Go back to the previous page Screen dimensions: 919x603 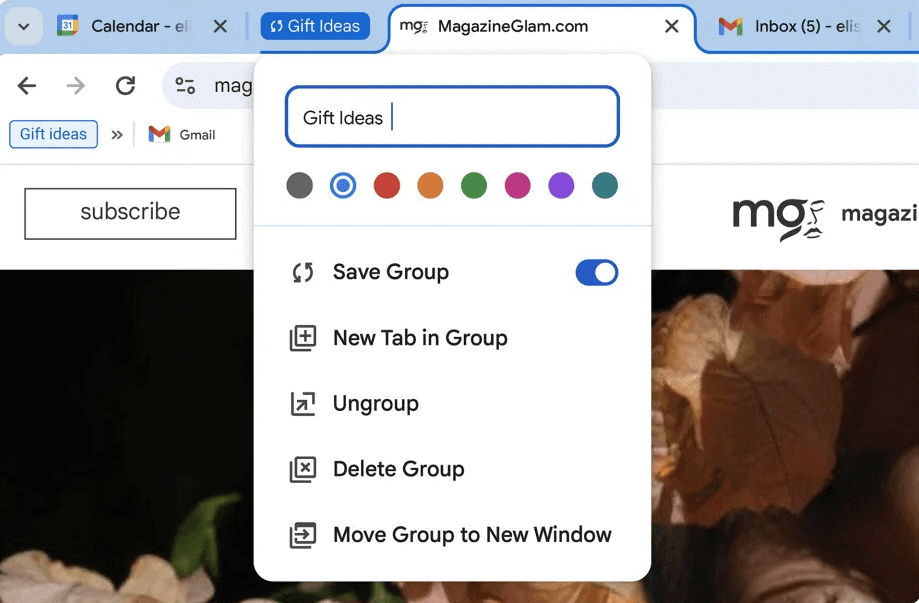27,86
